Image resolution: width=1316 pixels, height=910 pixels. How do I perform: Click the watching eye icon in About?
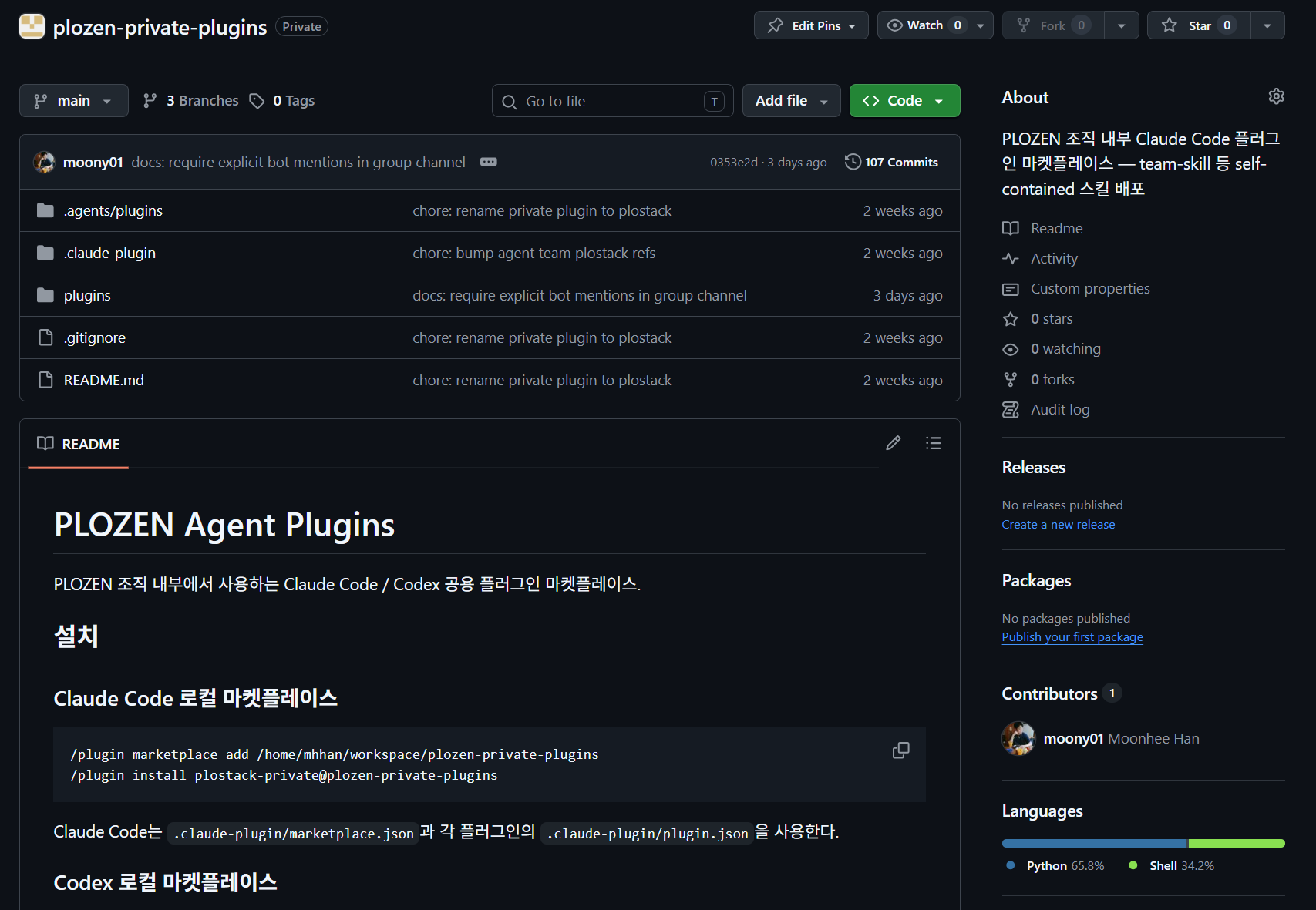point(1010,349)
